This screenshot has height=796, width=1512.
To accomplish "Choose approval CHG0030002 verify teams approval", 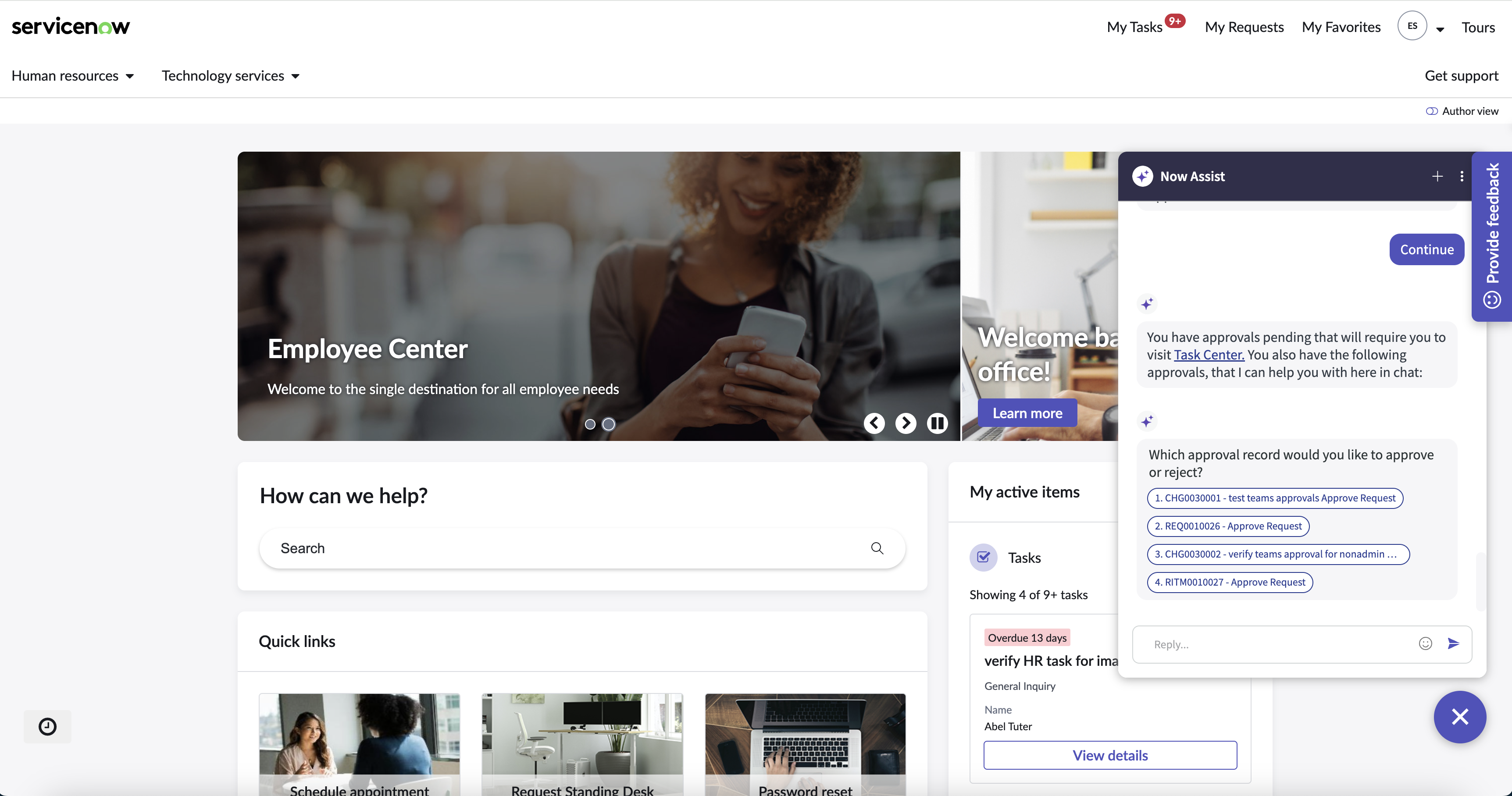I will [1278, 554].
